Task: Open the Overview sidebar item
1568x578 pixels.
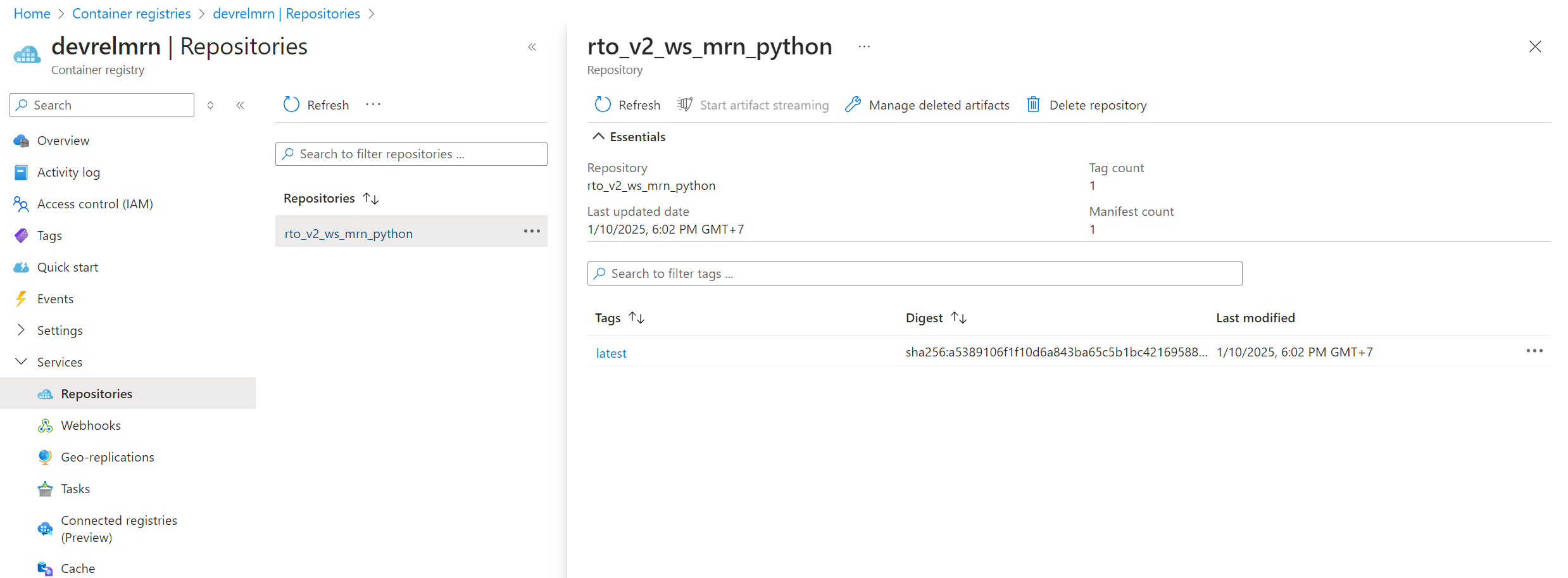Action: (63, 141)
